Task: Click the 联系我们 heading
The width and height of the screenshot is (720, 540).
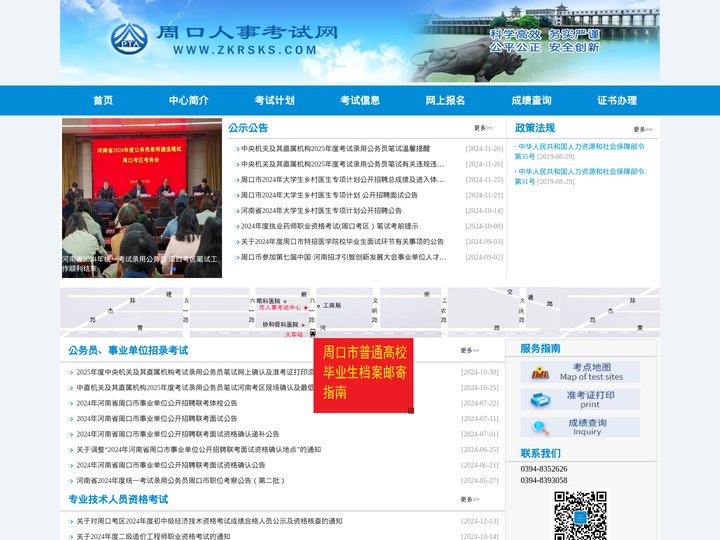Action: point(540,453)
